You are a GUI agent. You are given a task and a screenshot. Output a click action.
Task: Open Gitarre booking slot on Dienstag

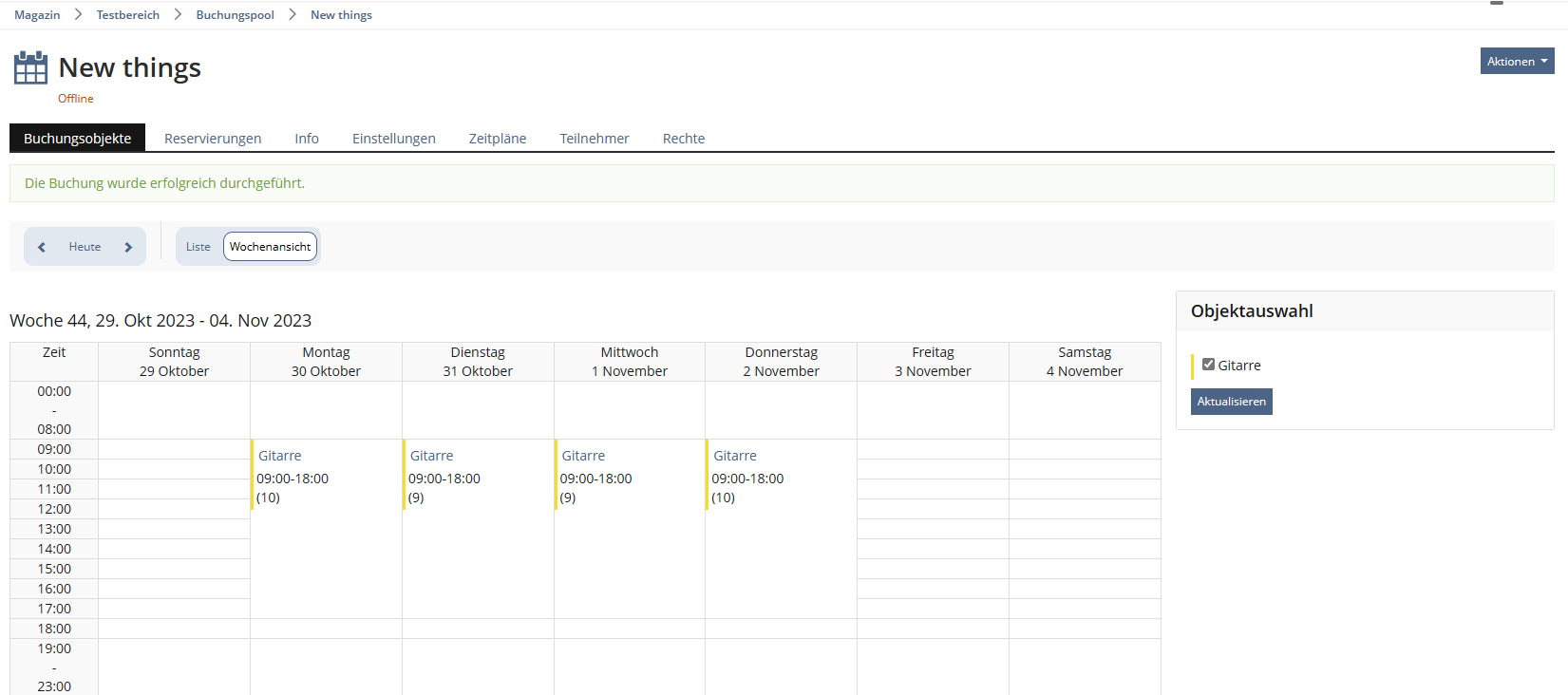pyautogui.click(x=432, y=456)
